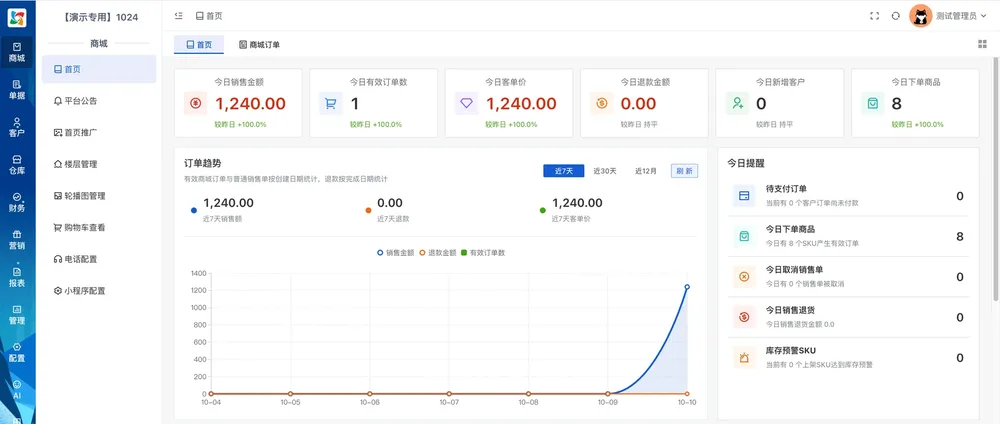Click the application logo icon

pyautogui.click(x=17, y=17)
